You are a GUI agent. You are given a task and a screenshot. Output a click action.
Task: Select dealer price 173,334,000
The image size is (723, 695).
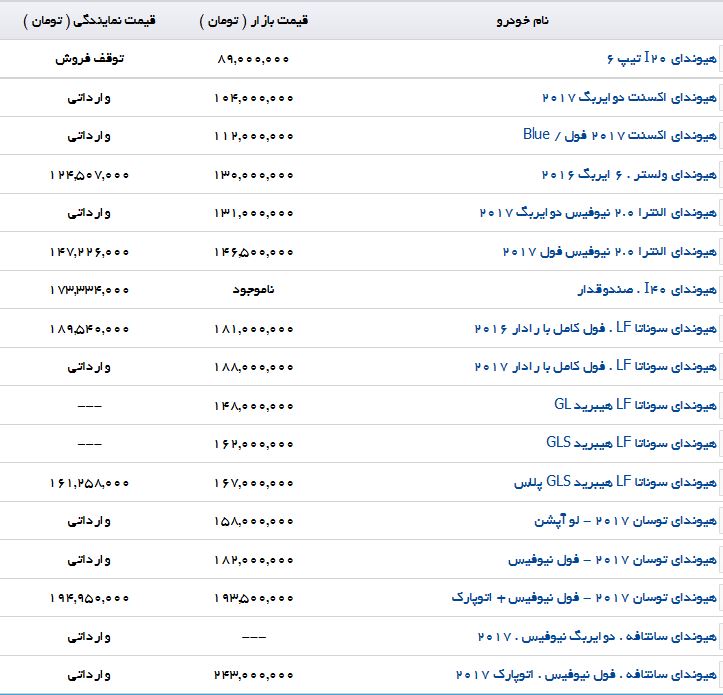click(89, 290)
